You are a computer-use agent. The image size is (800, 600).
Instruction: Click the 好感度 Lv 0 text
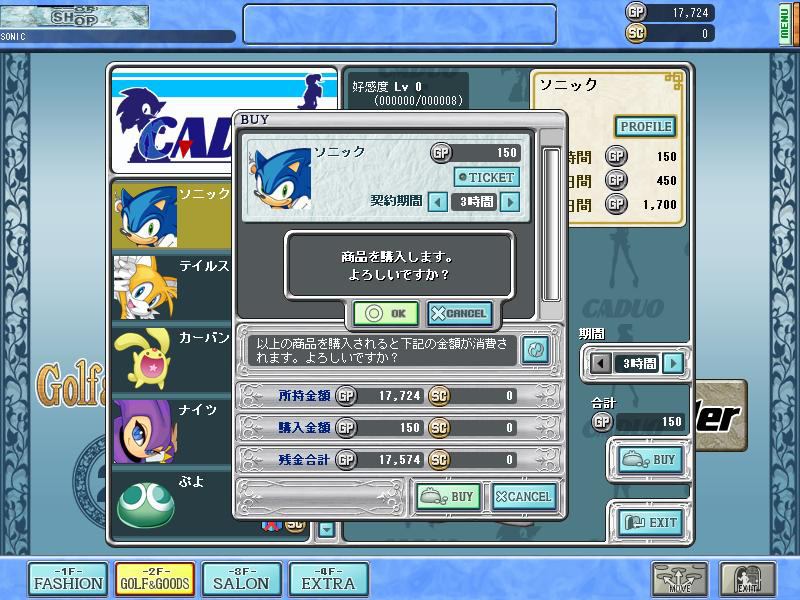(387, 86)
